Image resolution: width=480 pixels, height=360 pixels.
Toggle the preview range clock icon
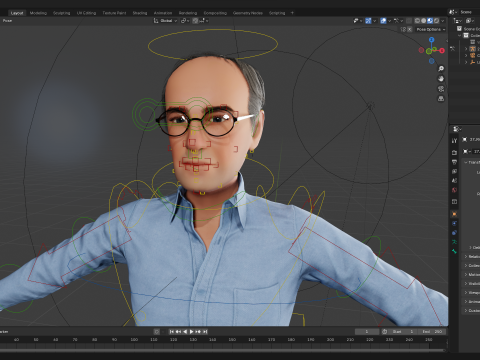coord(384,332)
